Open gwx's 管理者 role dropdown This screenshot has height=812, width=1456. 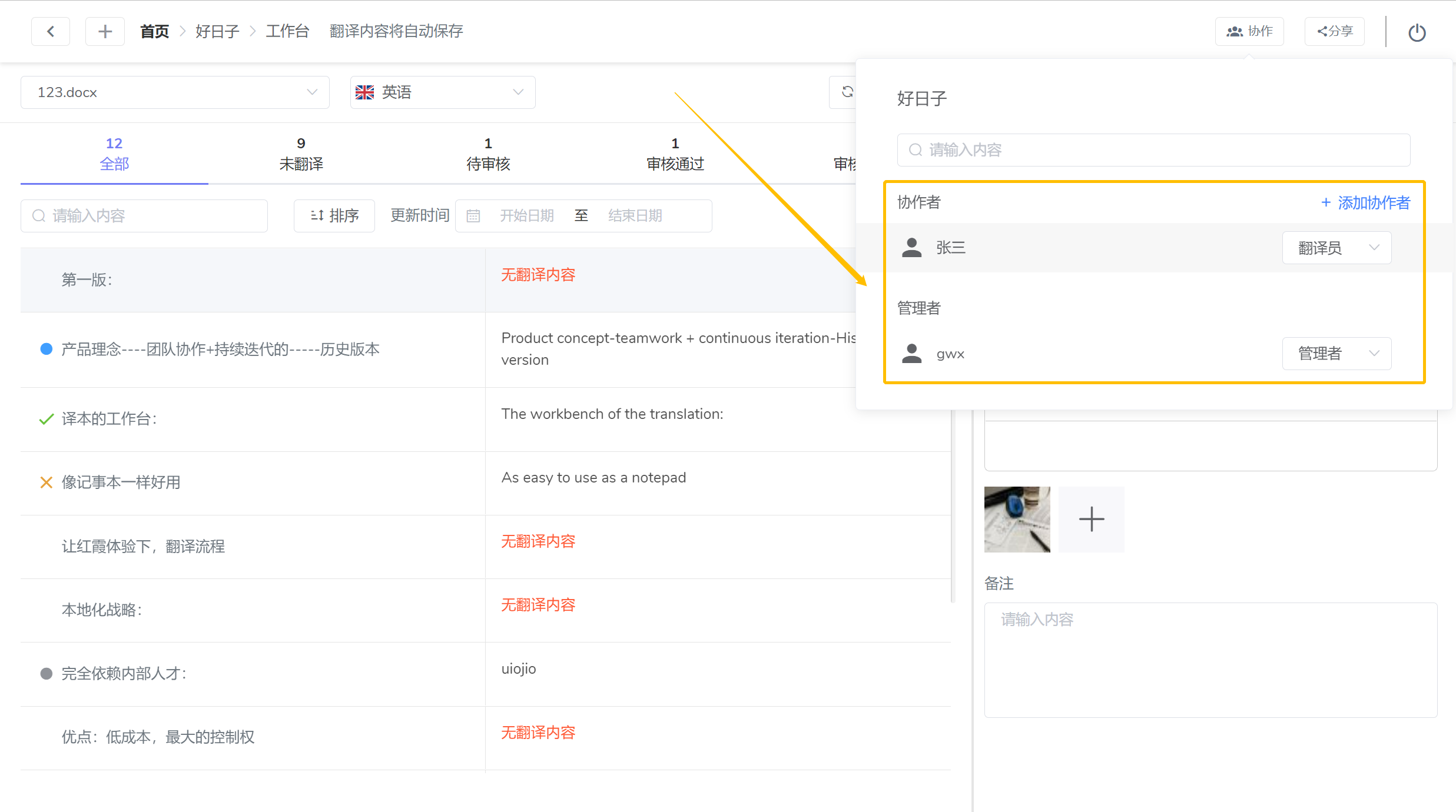click(1336, 354)
